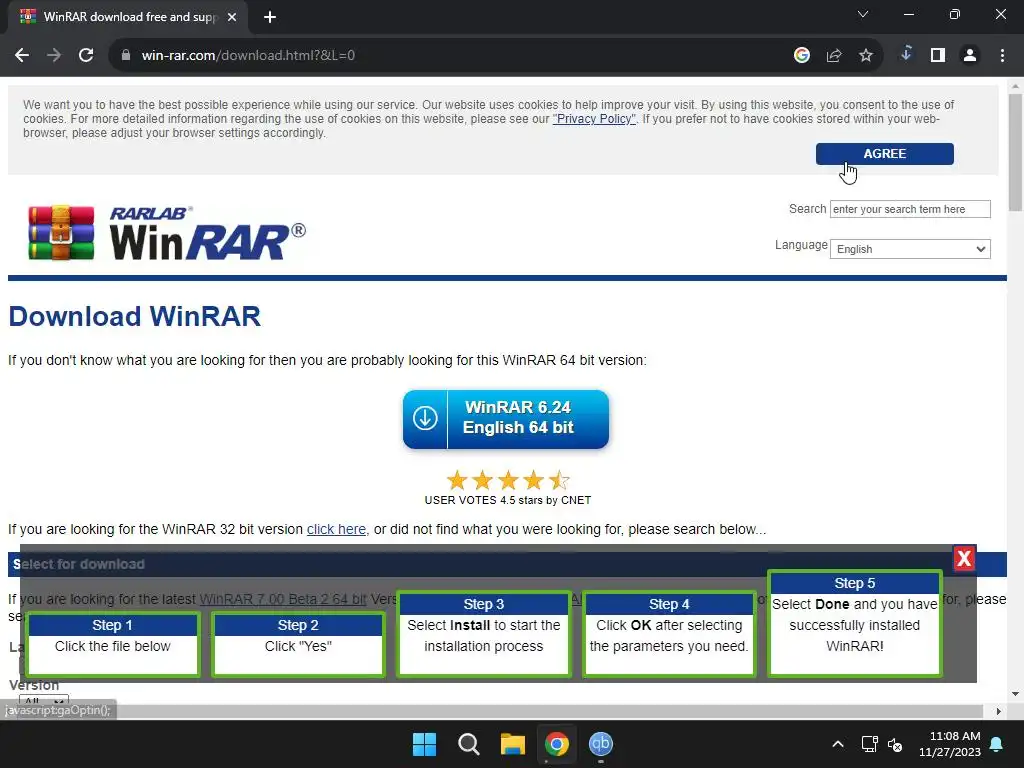Click the muted volume tray icon
The height and width of the screenshot is (768, 1024).
(895, 744)
